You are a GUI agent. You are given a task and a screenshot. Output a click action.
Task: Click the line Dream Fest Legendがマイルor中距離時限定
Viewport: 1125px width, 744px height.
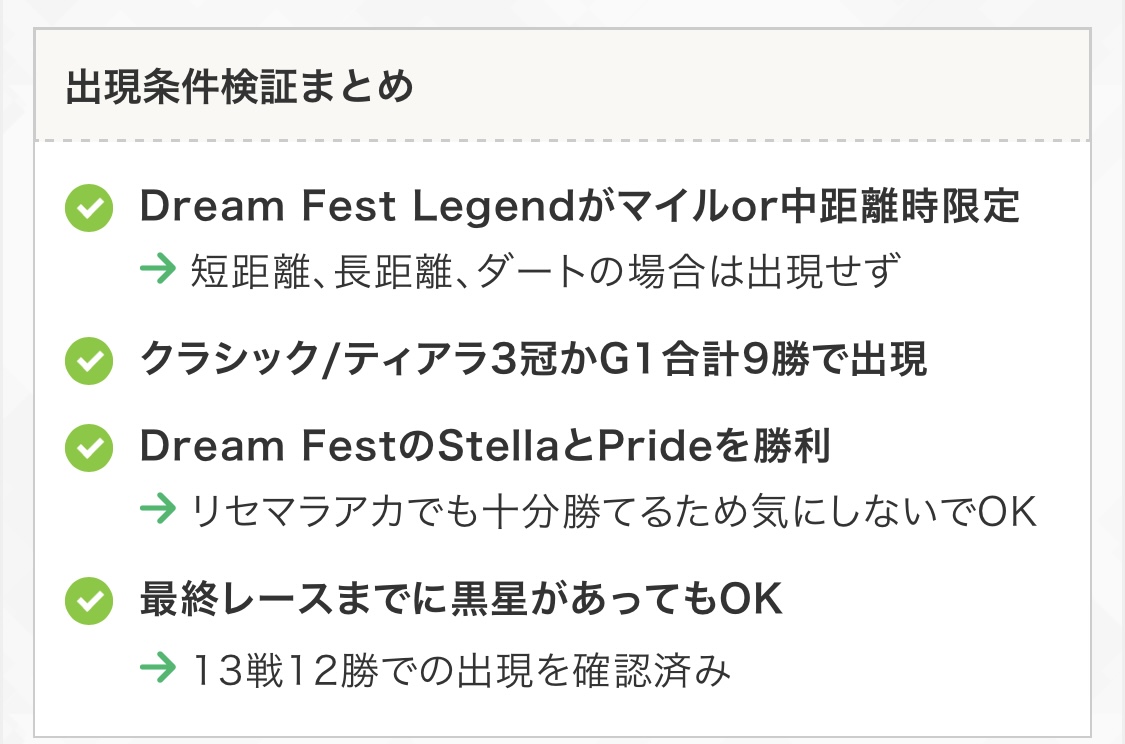click(x=580, y=208)
